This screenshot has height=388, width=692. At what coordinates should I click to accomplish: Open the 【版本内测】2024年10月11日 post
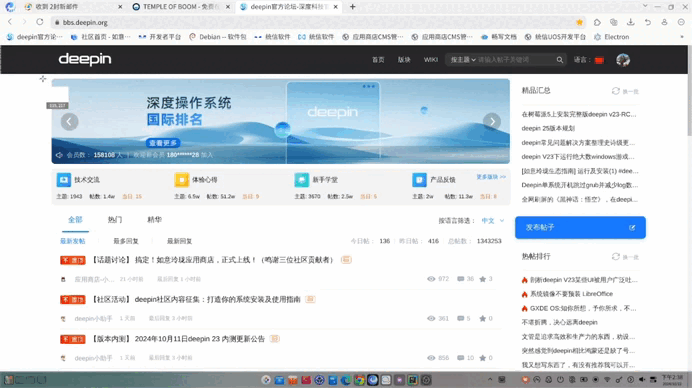(x=178, y=339)
